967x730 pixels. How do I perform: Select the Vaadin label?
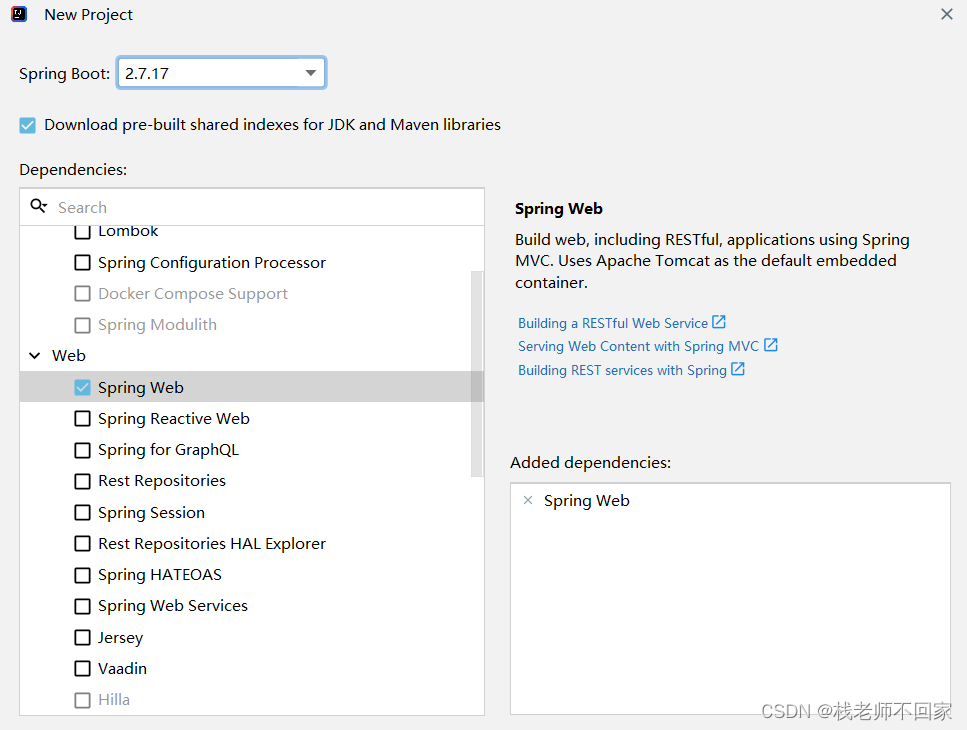[123, 669]
